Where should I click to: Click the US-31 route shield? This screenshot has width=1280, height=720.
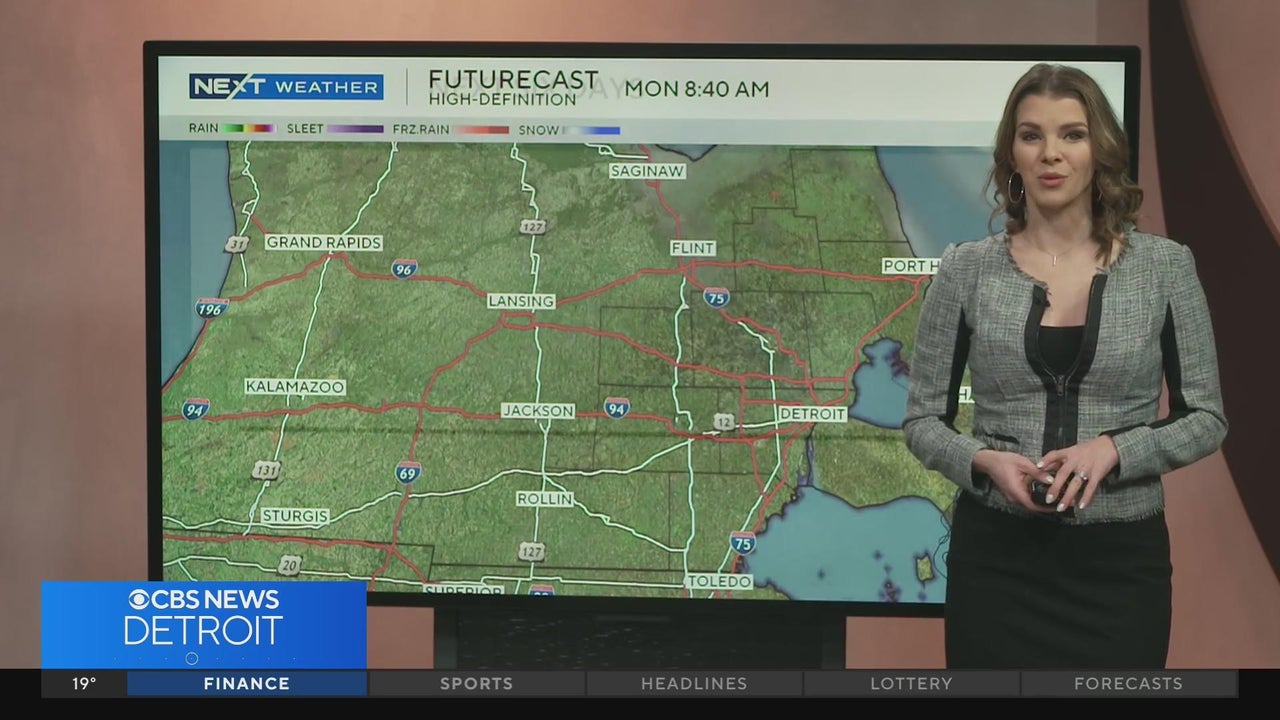click(236, 244)
